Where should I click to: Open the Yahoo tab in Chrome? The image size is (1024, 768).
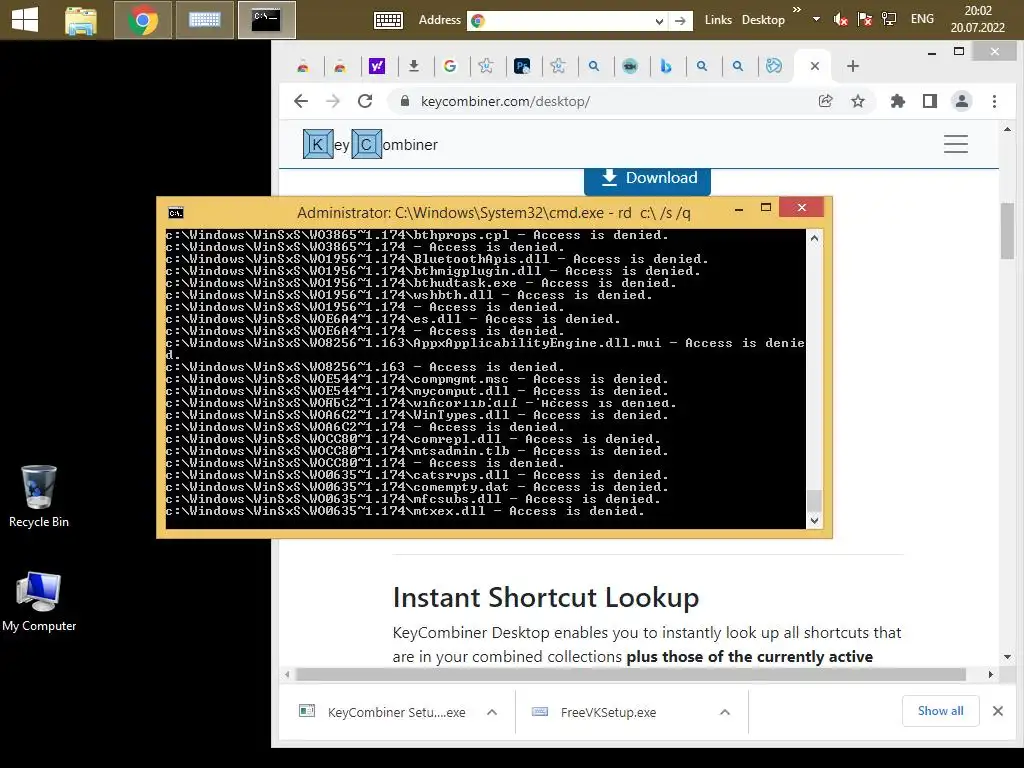click(x=377, y=66)
